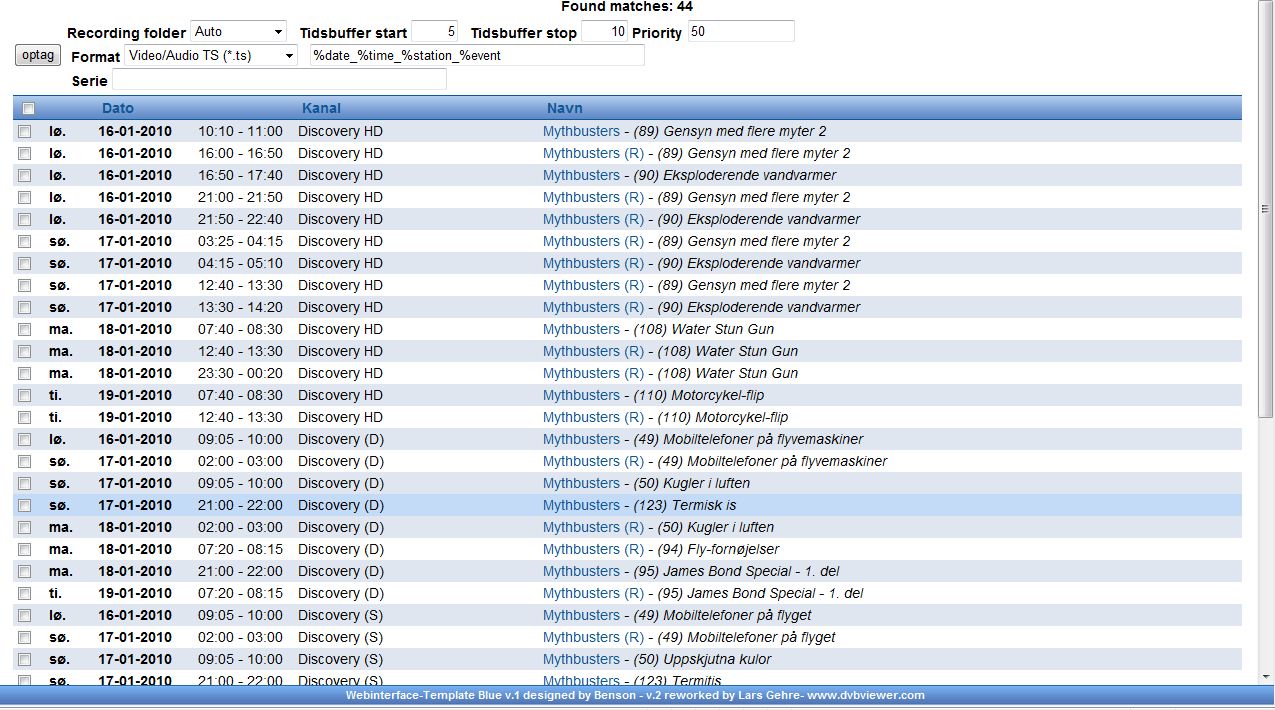Image resolution: width=1275 pixels, height=710 pixels.
Task: Check the box for 16-01-2010 10:10 Discovery HD
Action: pos(25,132)
